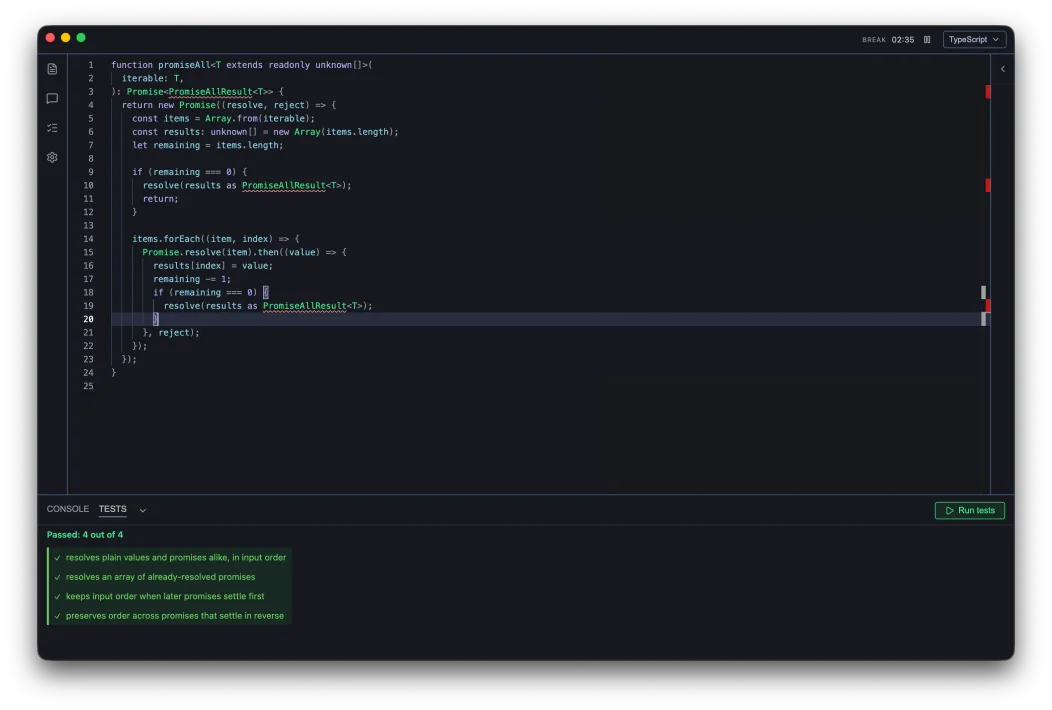Open the checklist sidebar icon
The image size is (1052, 710).
tap(52, 128)
